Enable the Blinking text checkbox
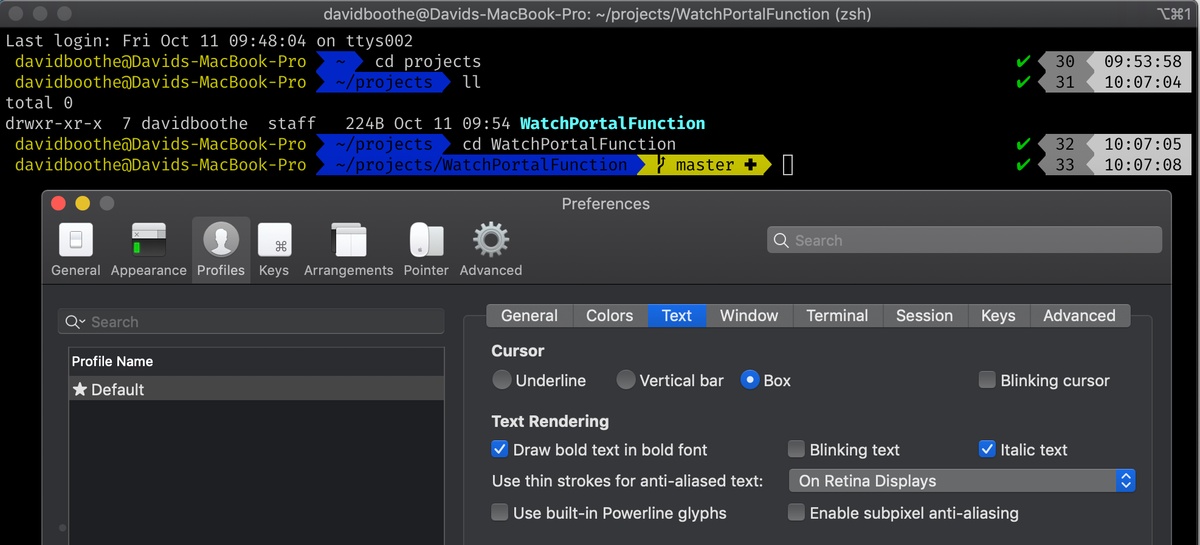 (x=796, y=449)
